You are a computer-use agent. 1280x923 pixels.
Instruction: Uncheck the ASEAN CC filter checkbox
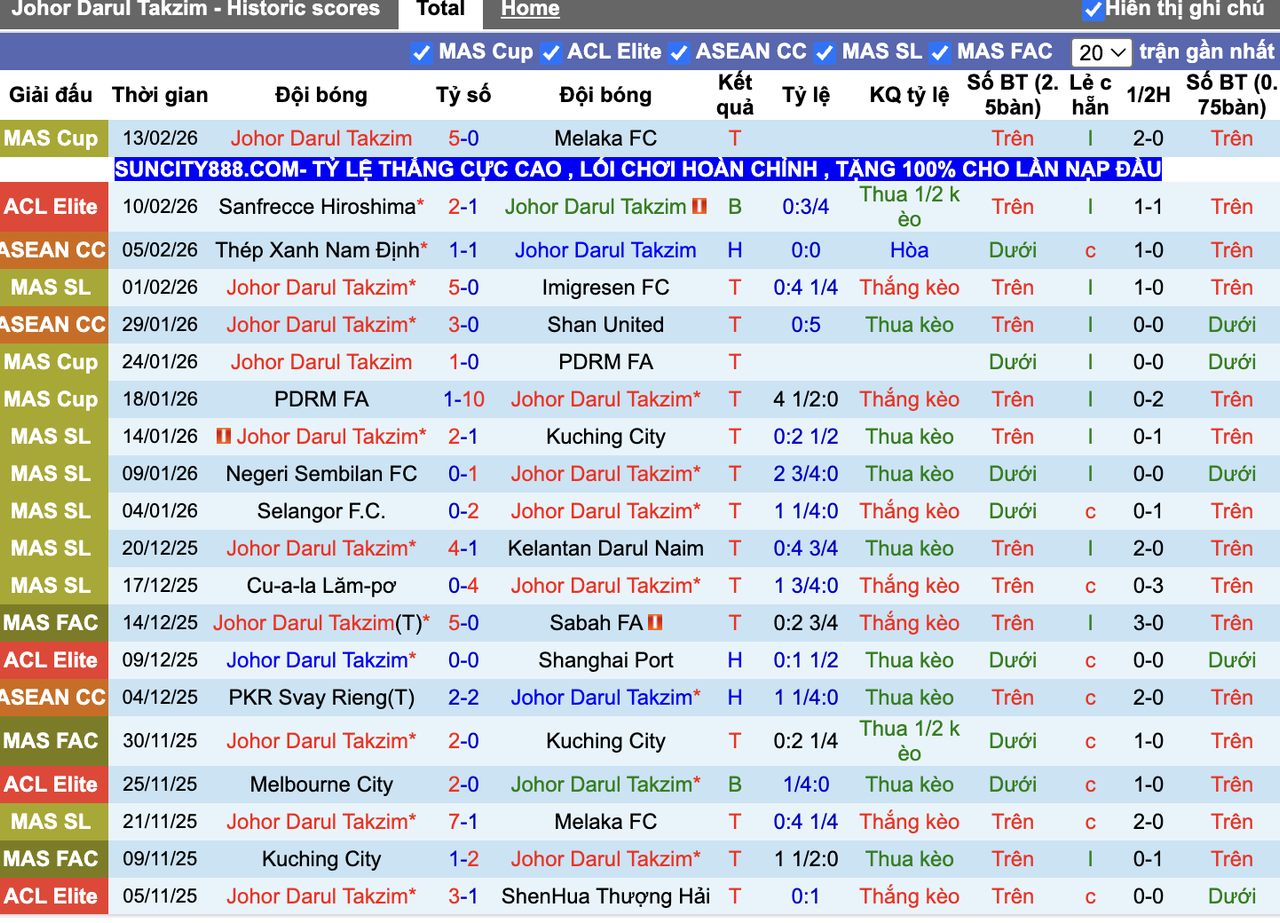[679, 52]
